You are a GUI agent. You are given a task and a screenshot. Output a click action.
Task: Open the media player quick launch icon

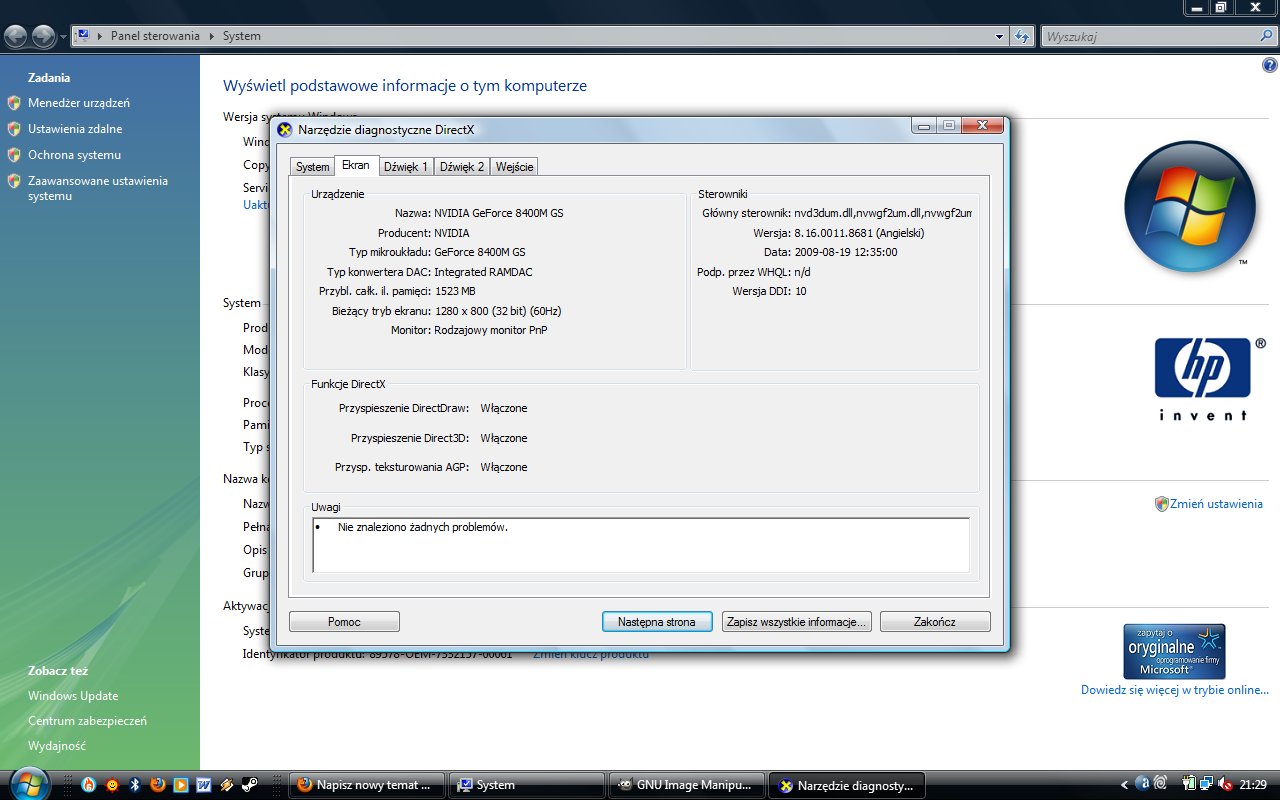(x=181, y=785)
